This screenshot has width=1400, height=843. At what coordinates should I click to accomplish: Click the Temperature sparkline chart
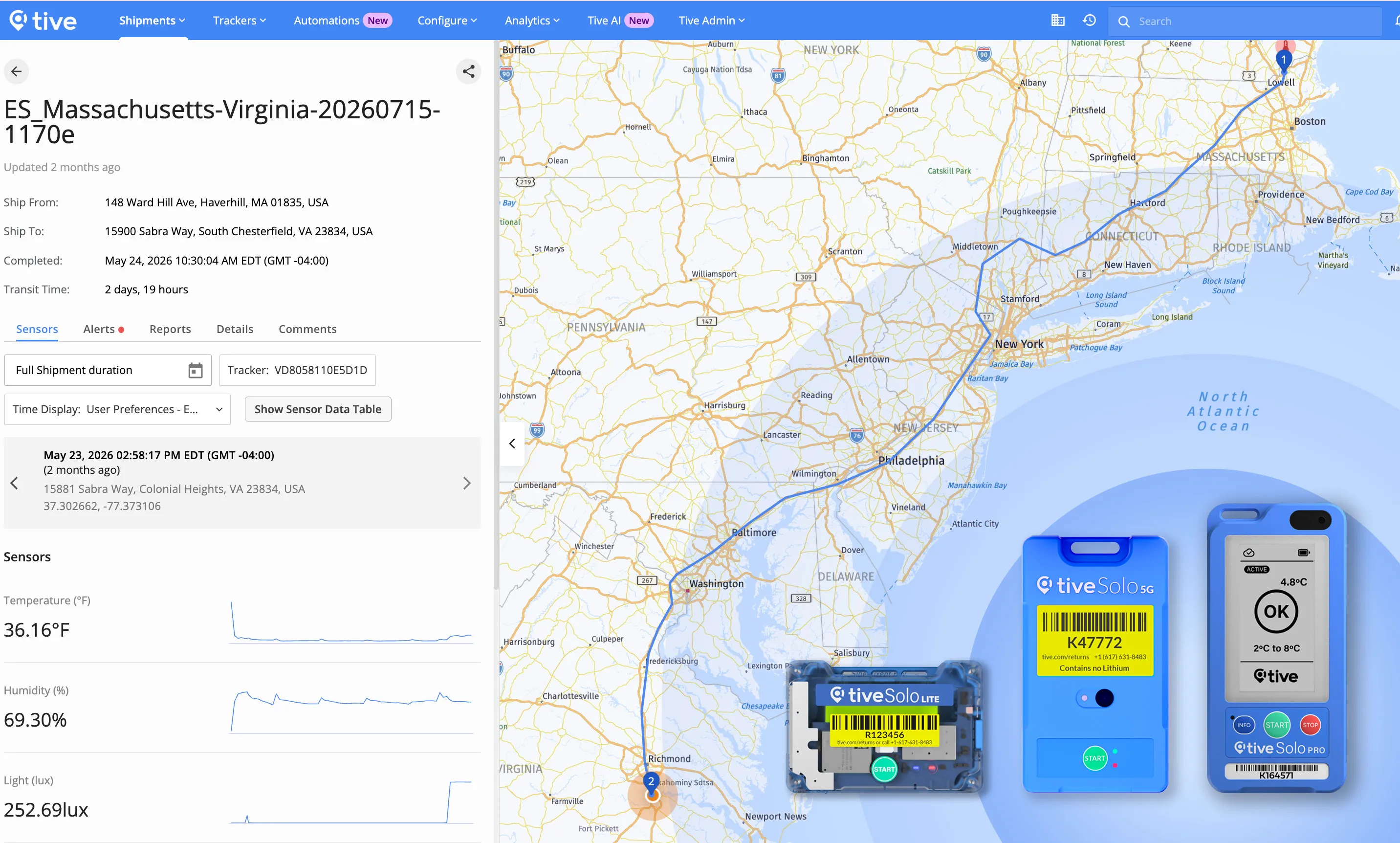point(351,622)
